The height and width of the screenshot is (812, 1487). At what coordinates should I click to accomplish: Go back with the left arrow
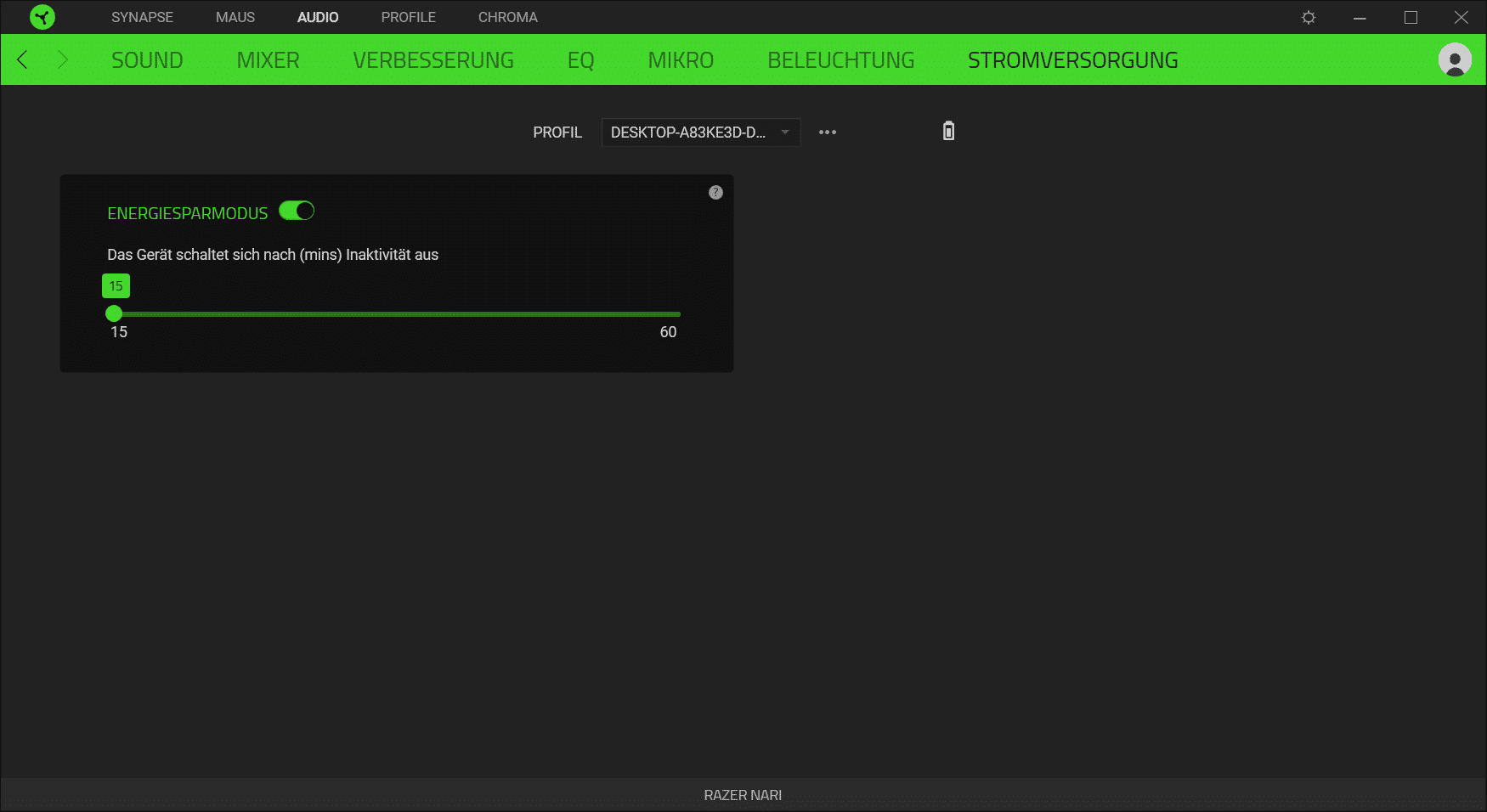click(23, 59)
